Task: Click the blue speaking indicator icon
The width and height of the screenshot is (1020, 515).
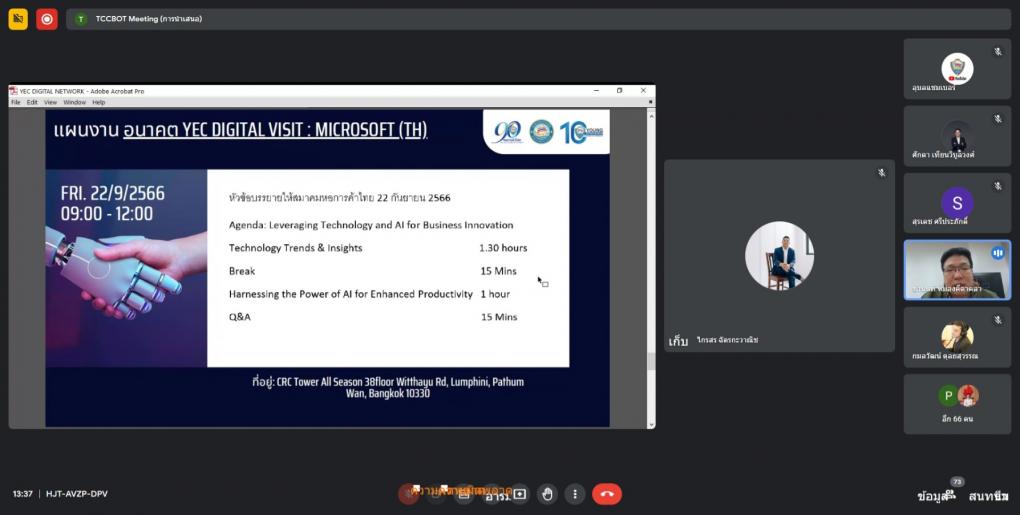Action: tap(998, 253)
